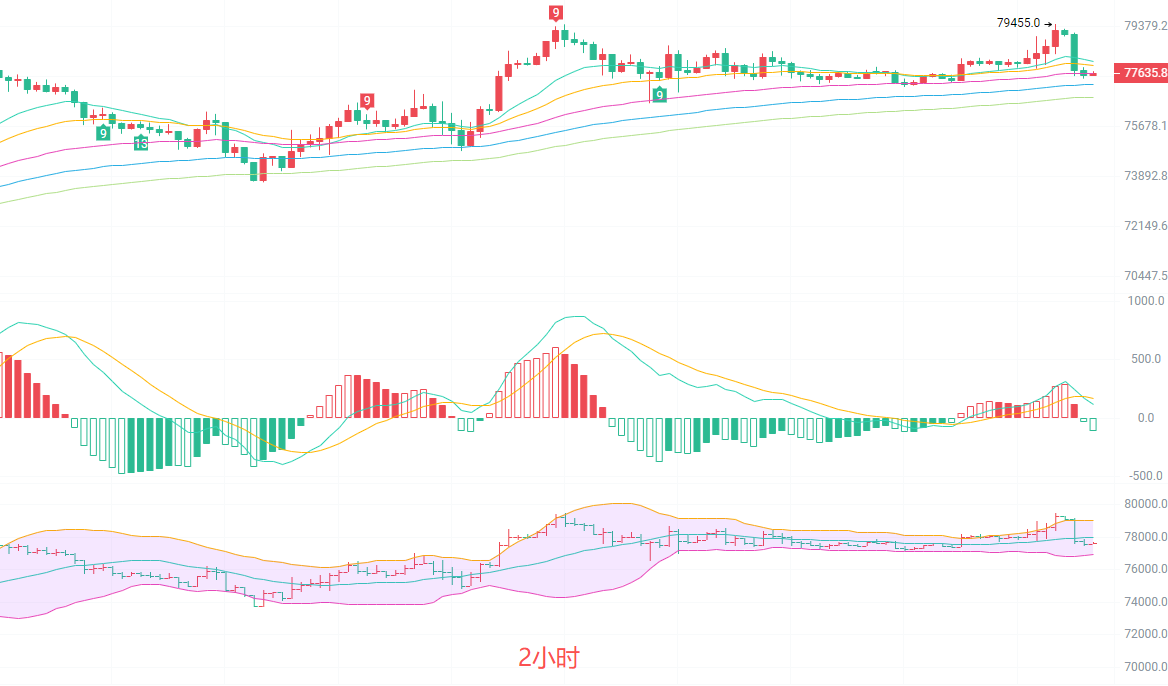The image size is (1168, 686).
Task: Select the lower red 9 signal marker
Action: [x=367, y=100]
